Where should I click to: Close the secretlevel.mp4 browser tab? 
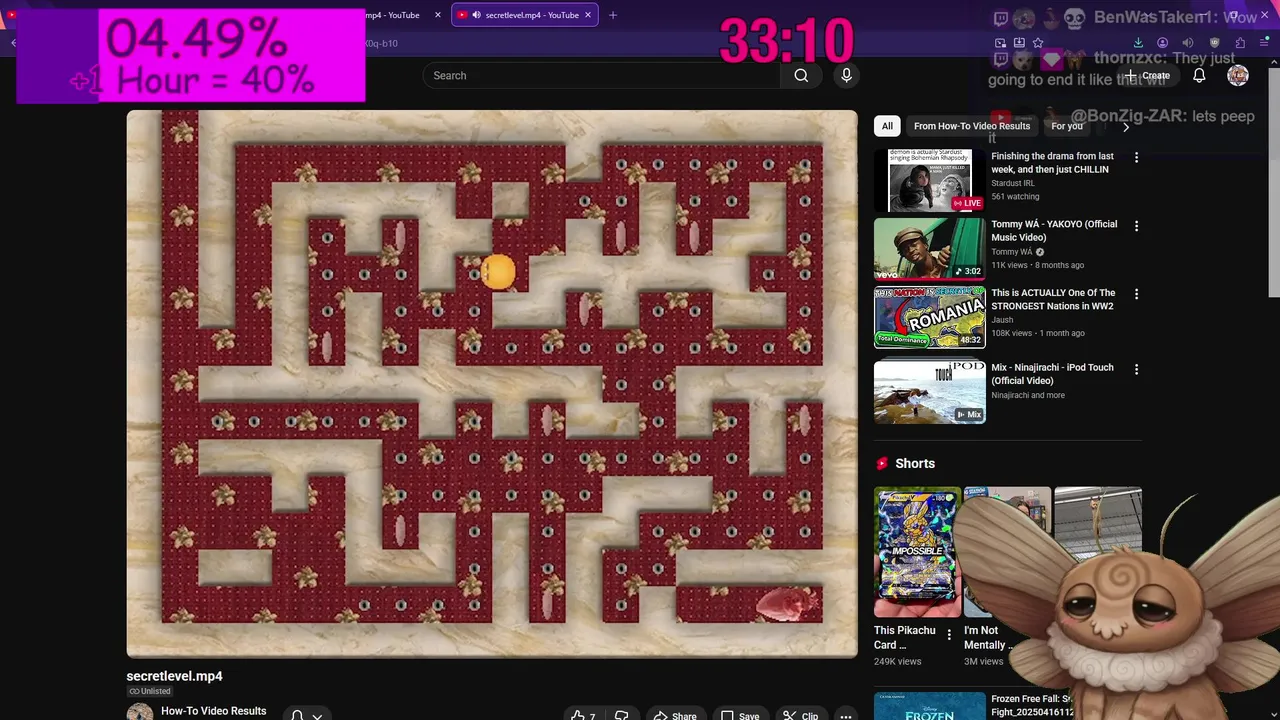point(588,15)
